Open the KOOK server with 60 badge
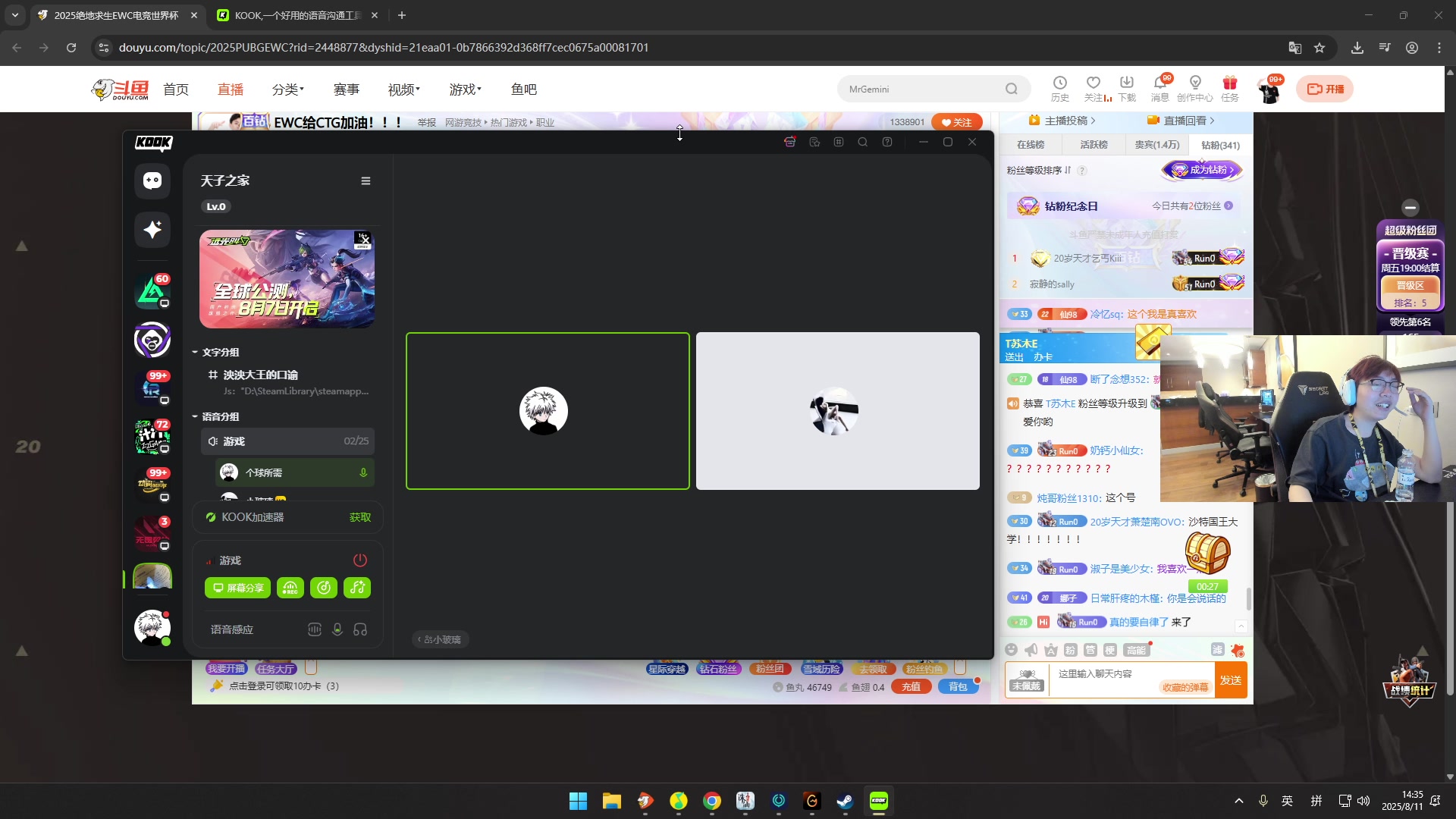Image resolution: width=1456 pixels, height=819 pixels. (152, 291)
